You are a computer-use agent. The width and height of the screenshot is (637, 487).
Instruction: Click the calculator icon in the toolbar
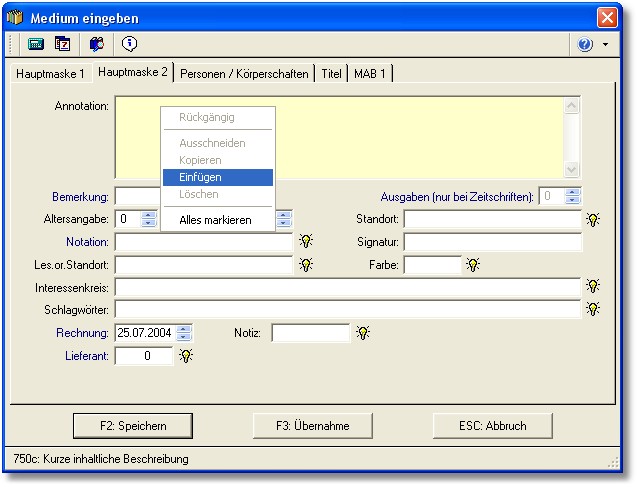(x=36, y=44)
